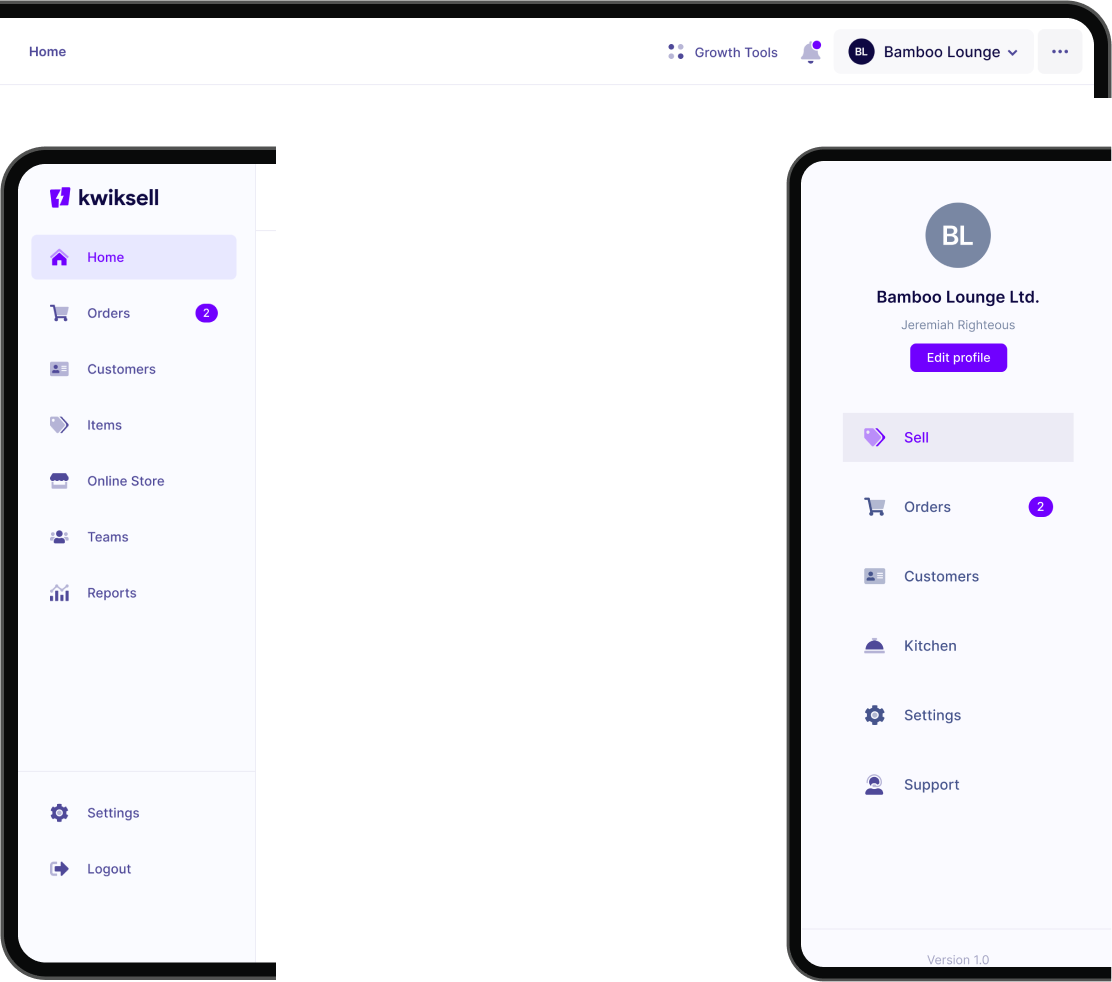Open the Online Store storefront icon
Viewport: 1112px width, 982px height.
(60, 481)
